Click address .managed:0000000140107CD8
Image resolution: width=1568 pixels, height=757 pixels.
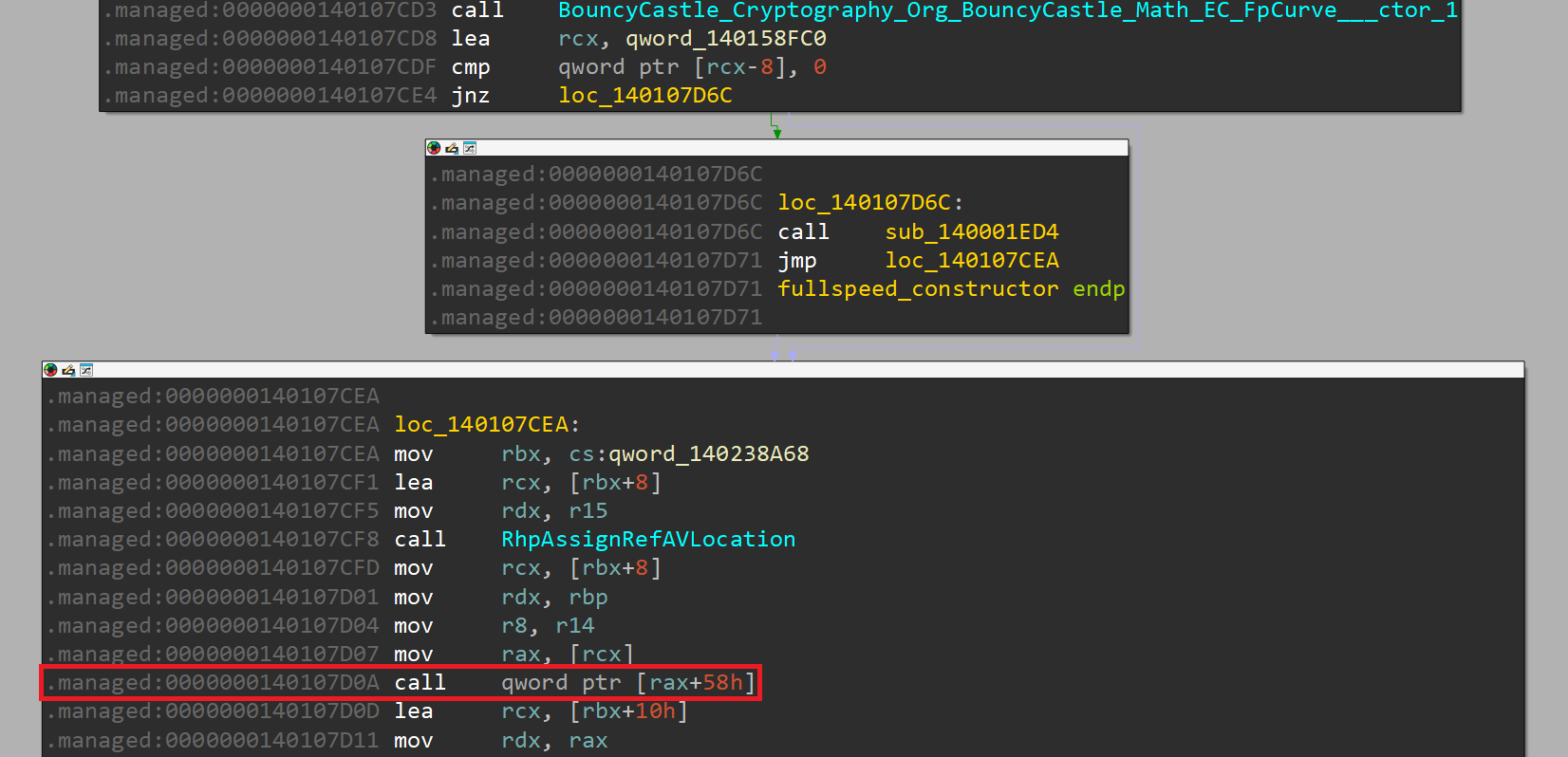271,39
